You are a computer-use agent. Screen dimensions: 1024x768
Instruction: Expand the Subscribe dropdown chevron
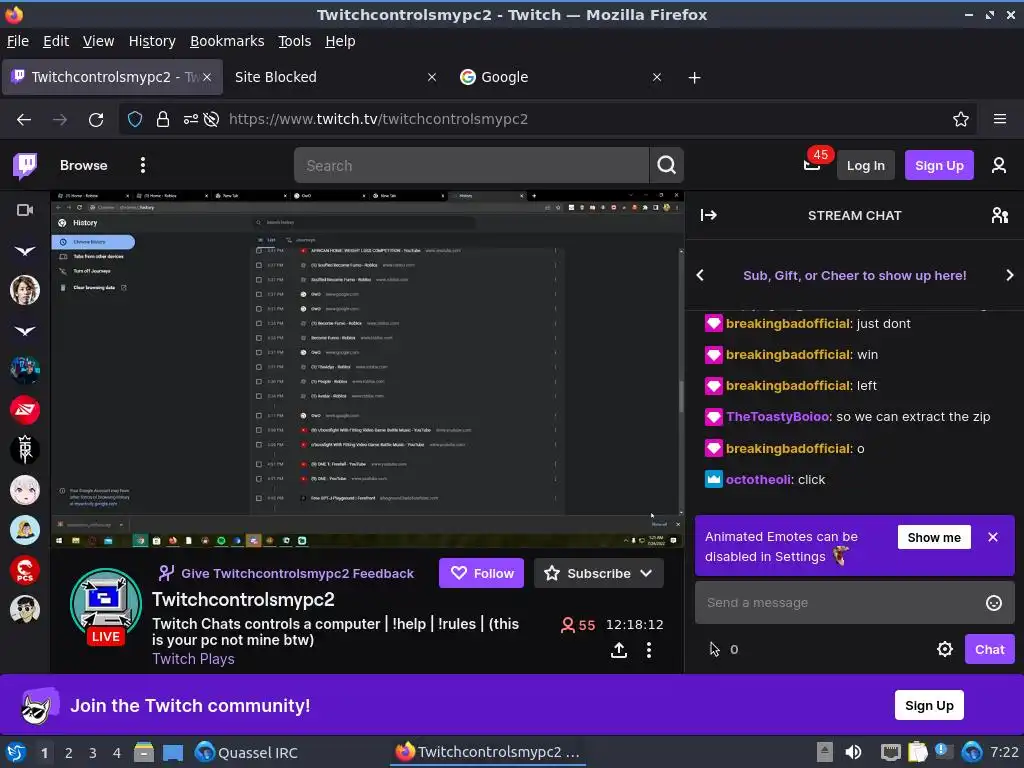(x=647, y=573)
